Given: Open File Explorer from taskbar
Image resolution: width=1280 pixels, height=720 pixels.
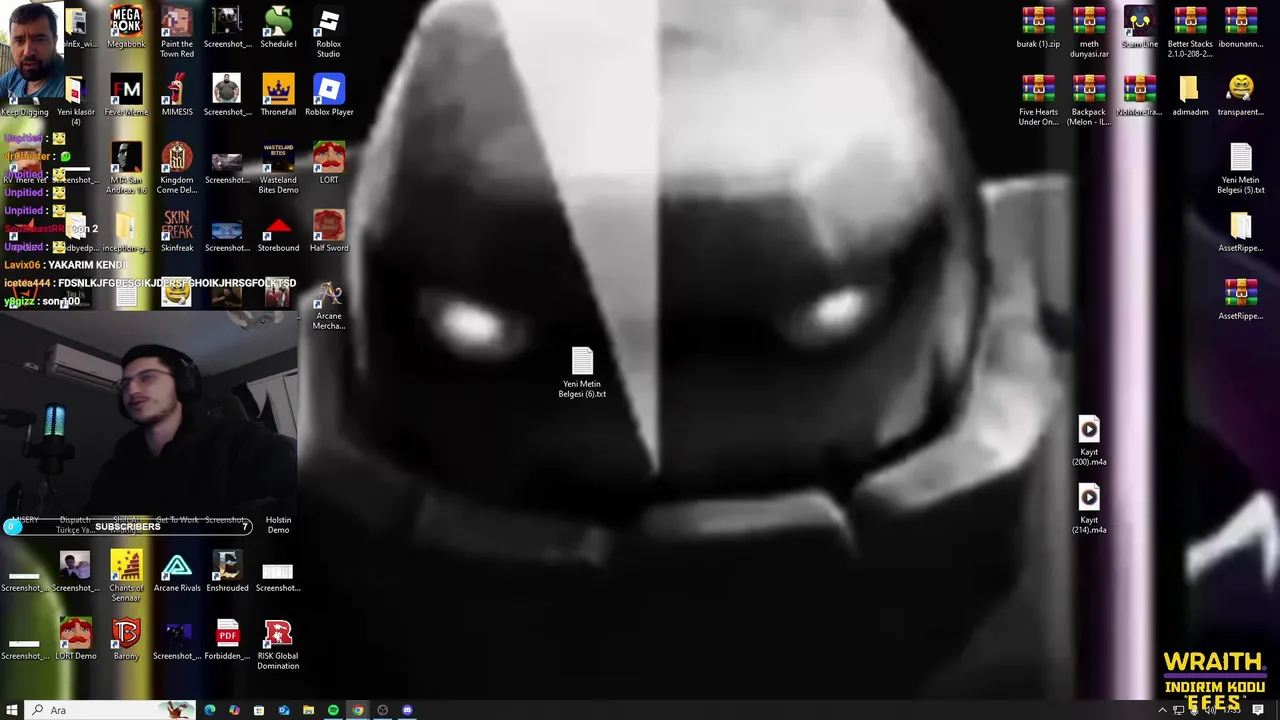Looking at the screenshot, I should click(x=308, y=710).
